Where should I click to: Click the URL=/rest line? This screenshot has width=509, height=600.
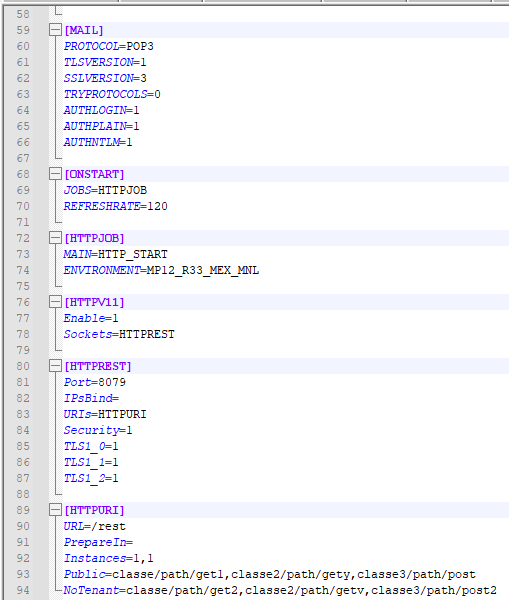95,527
